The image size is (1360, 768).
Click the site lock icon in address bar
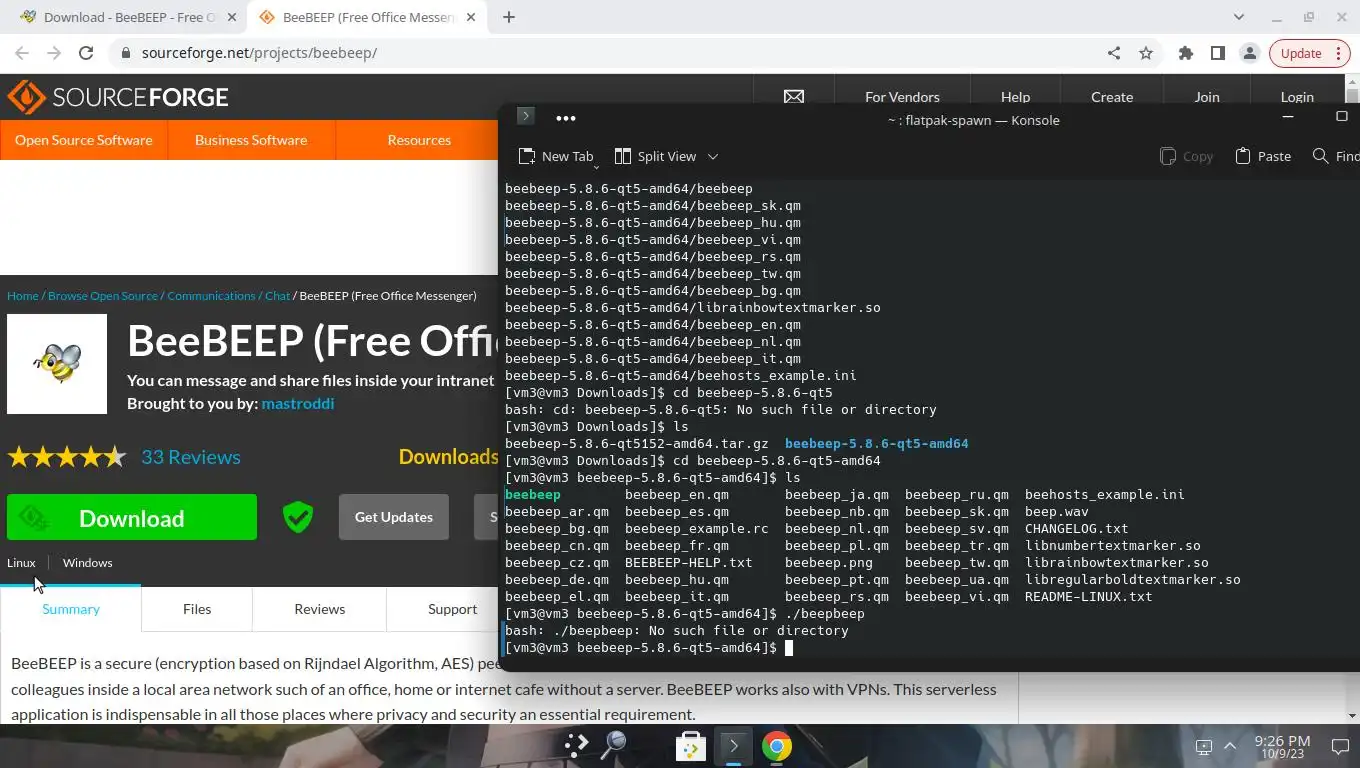(125, 53)
